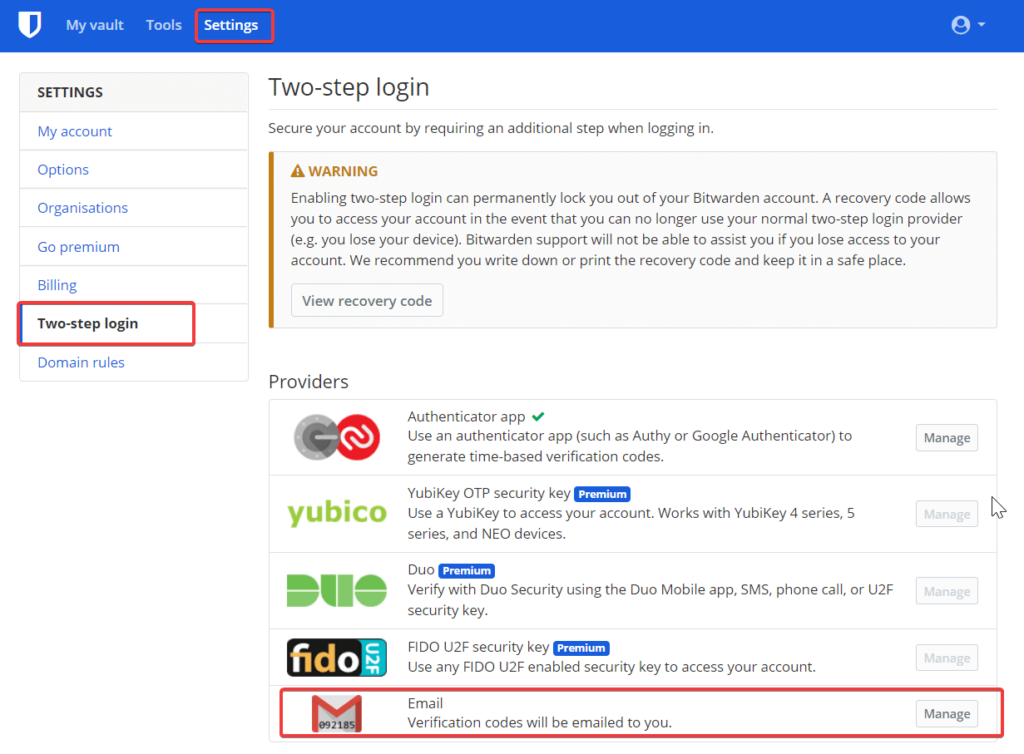This screenshot has width=1024, height=754.
Task: Click the 'Email' provider title
Action: point(425,703)
